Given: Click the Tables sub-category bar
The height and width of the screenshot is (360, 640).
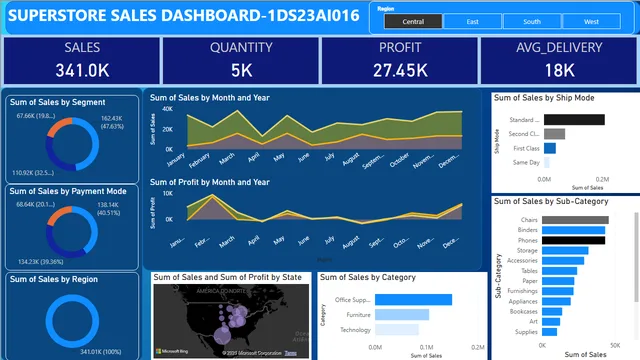Looking at the screenshot, I should point(560,271).
